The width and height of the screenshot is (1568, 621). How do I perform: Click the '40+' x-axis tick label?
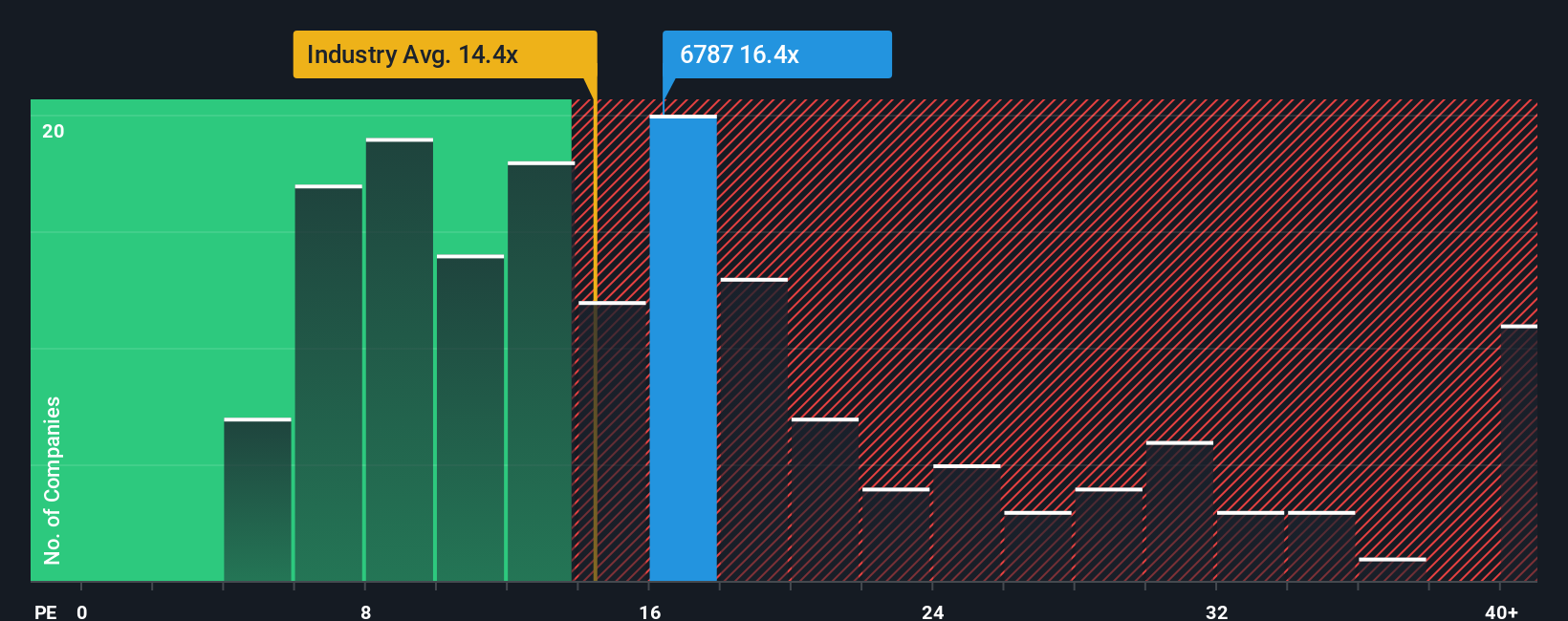pyautogui.click(x=1501, y=611)
